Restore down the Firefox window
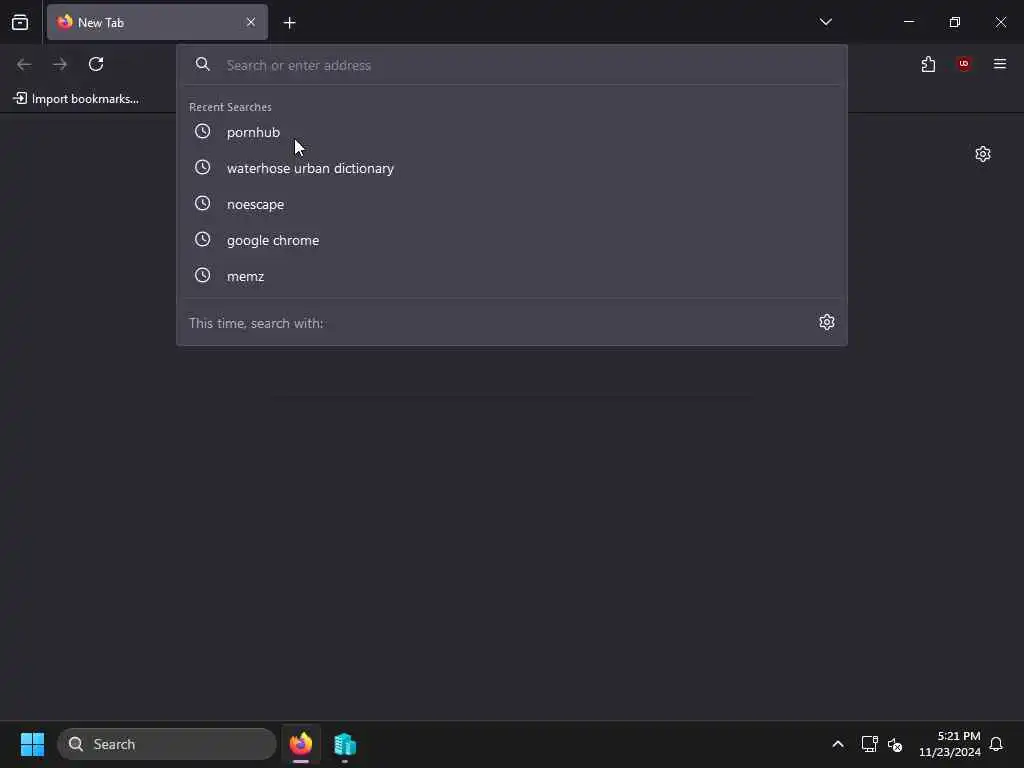 (955, 22)
